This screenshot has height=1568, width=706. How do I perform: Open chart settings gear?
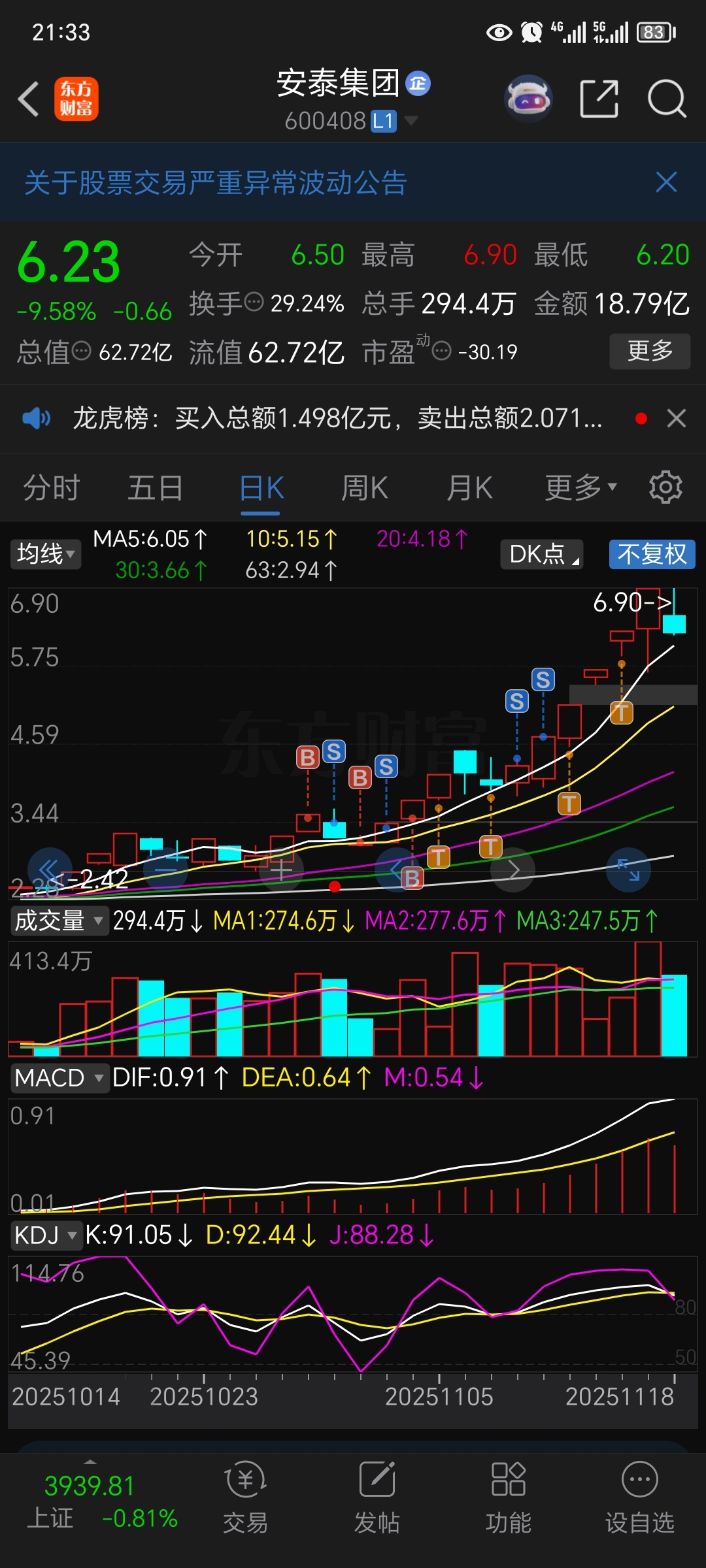coord(665,487)
